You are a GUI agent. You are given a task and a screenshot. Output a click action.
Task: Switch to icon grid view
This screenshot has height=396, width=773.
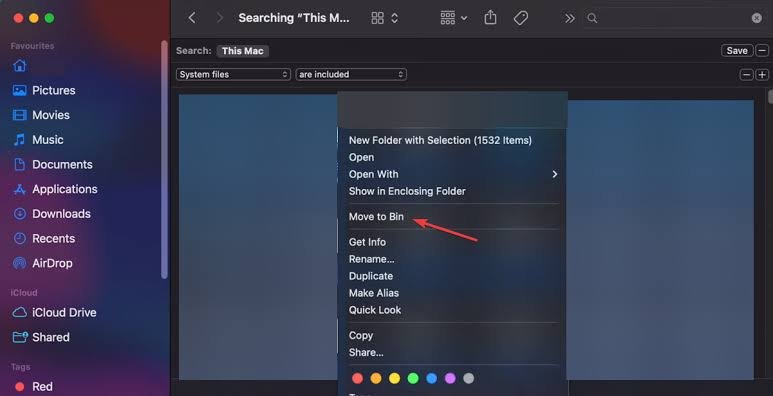[378, 18]
